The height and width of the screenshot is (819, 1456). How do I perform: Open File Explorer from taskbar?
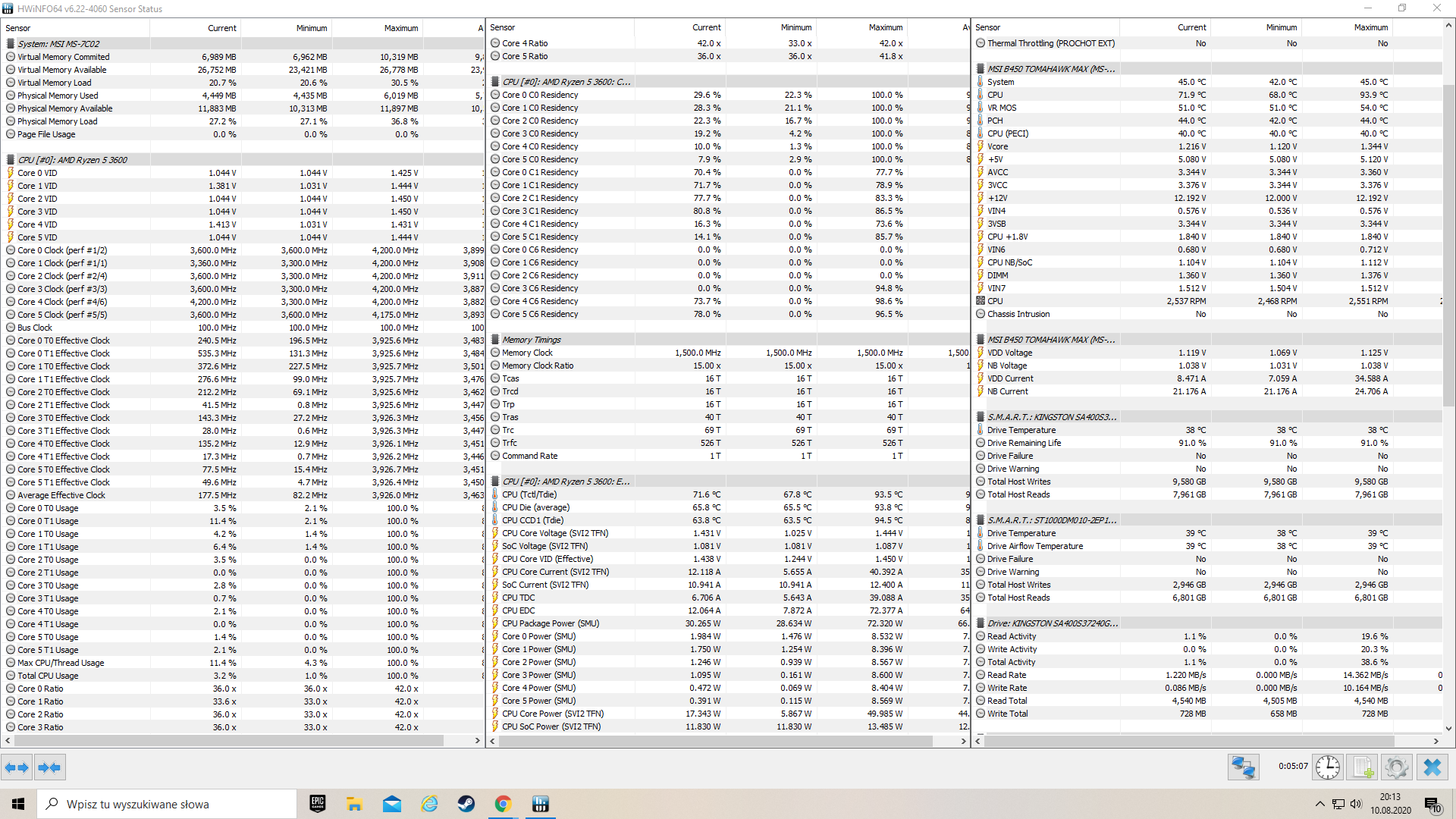354,804
